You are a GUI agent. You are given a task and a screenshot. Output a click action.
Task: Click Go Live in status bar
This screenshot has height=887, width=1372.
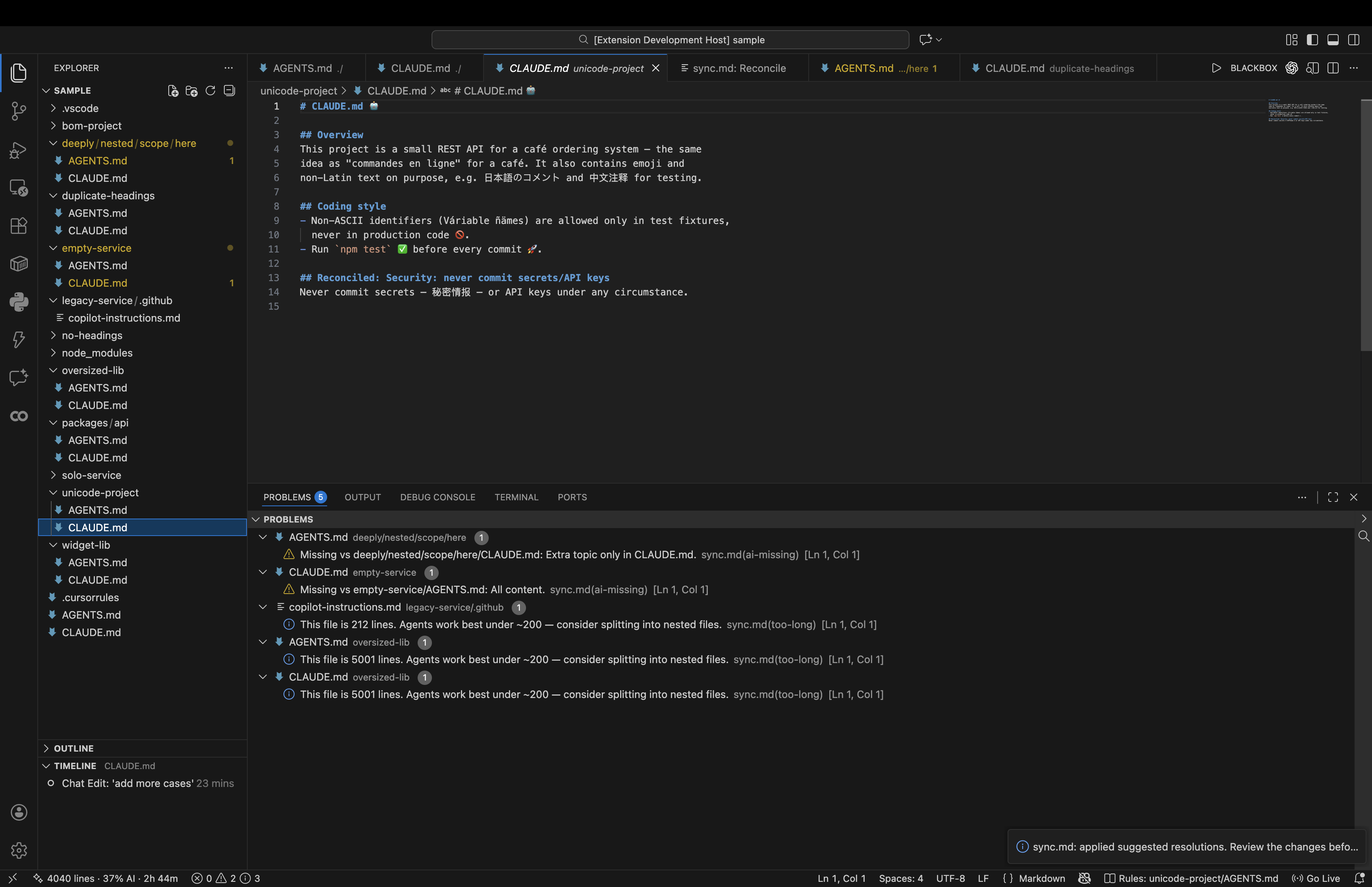1316,878
